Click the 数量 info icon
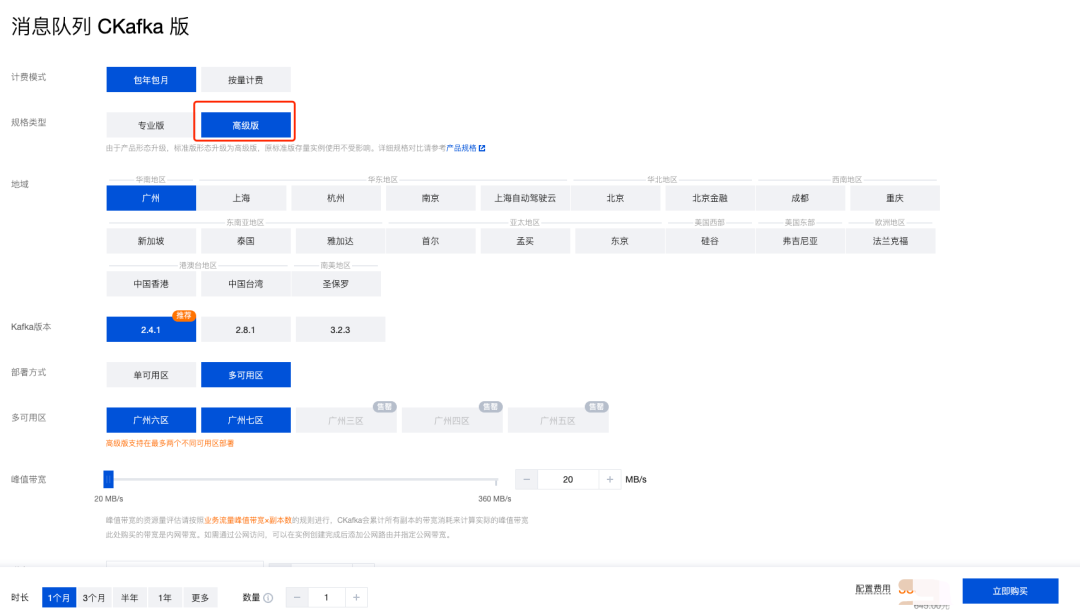The height and width of the screenshot is (615, 1080). [269, 598]
